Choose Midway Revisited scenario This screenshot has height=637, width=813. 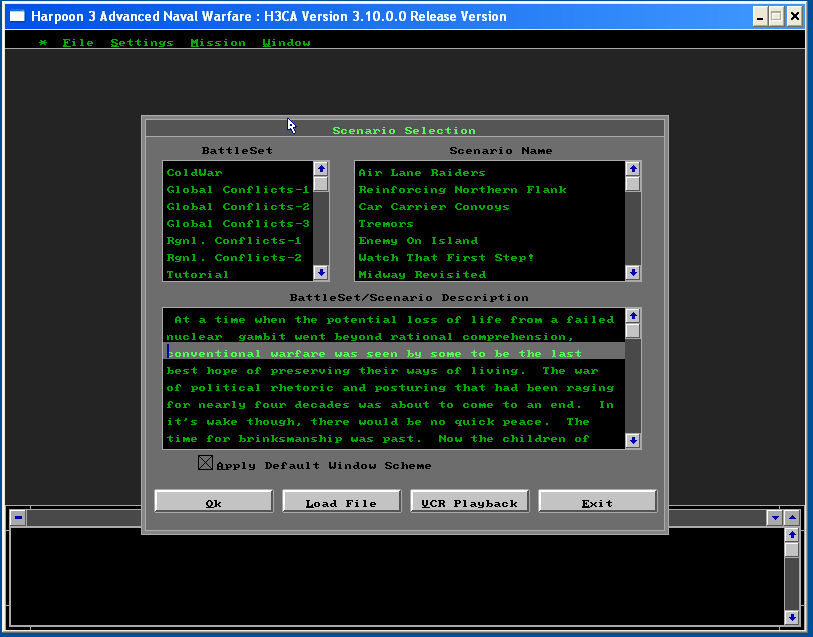click(490, 275)
